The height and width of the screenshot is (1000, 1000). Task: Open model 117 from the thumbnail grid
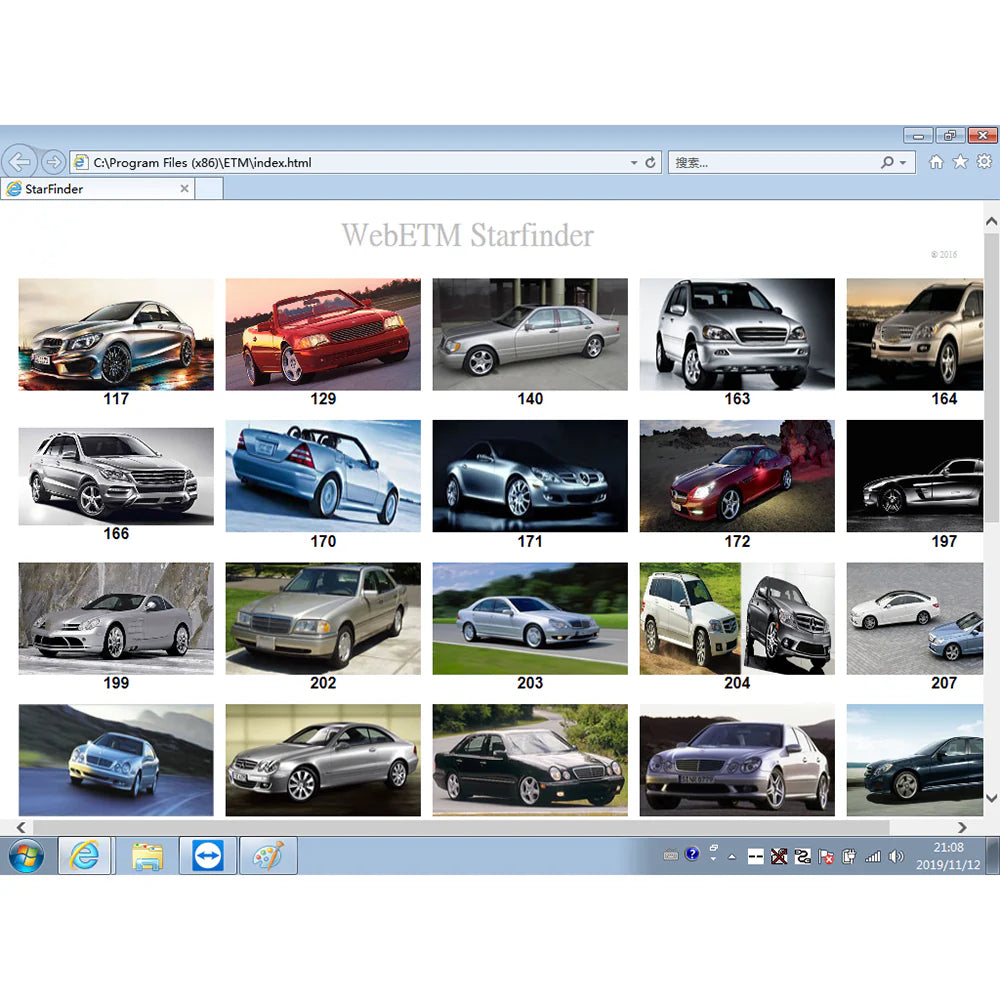point(115,334)
